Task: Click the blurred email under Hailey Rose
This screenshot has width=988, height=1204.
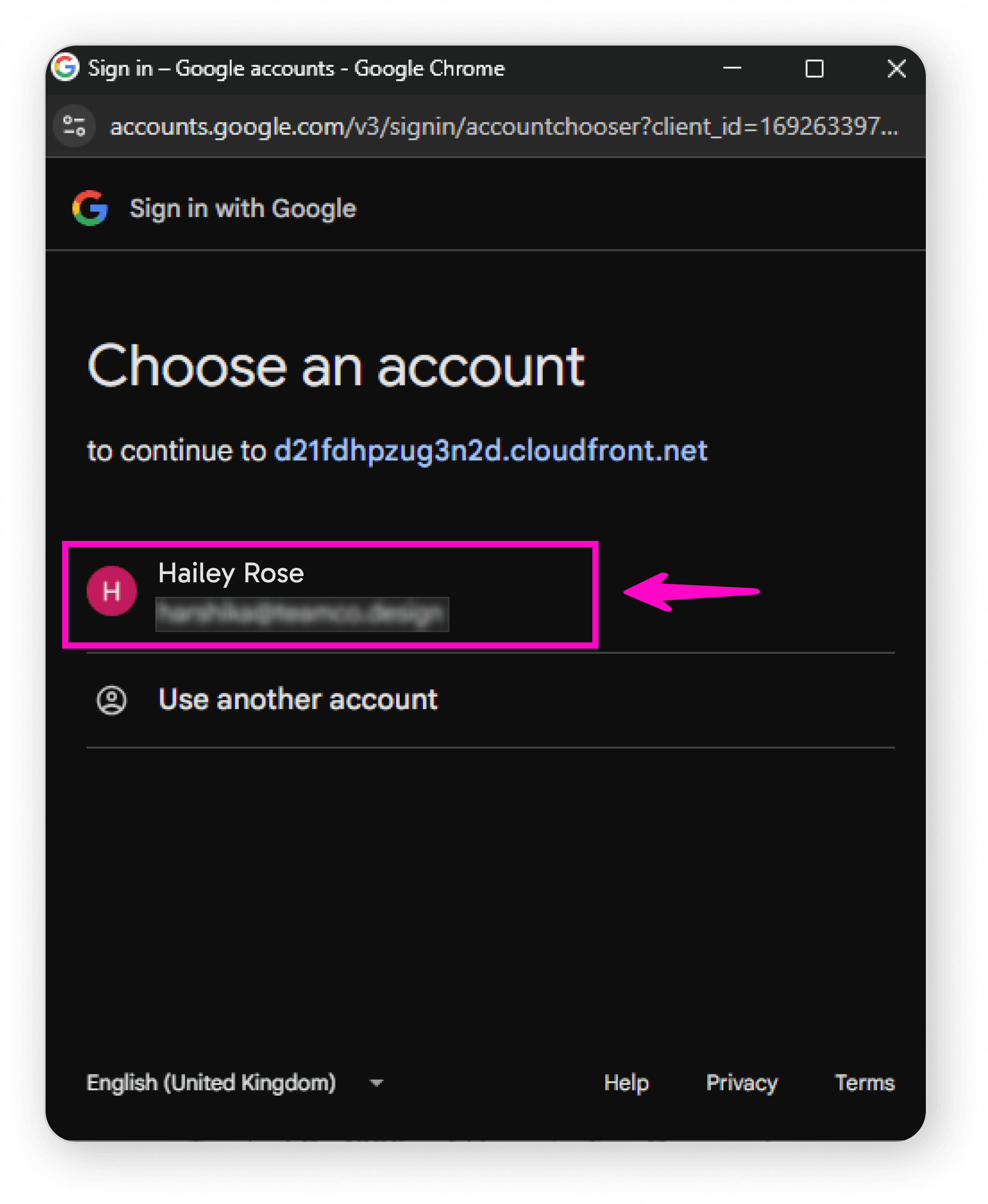Action: [302, 614]
